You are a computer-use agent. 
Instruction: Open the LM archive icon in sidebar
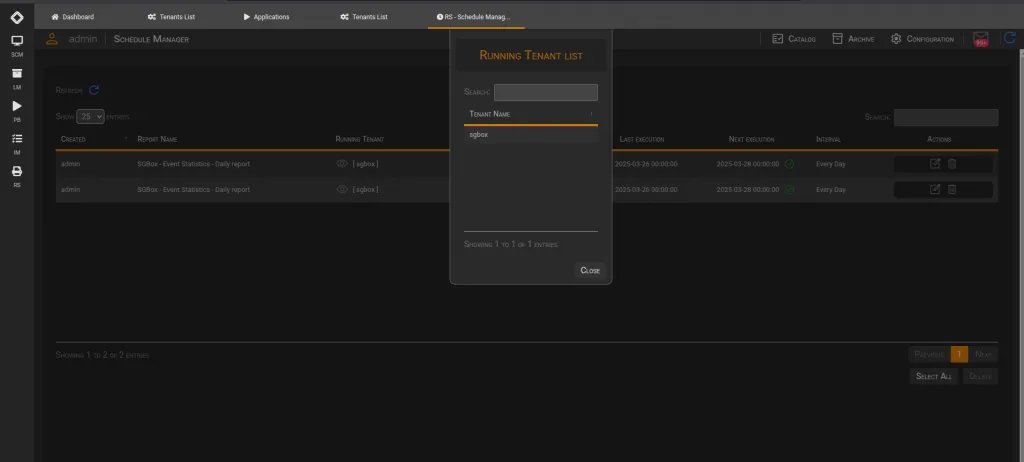point(17,78)
